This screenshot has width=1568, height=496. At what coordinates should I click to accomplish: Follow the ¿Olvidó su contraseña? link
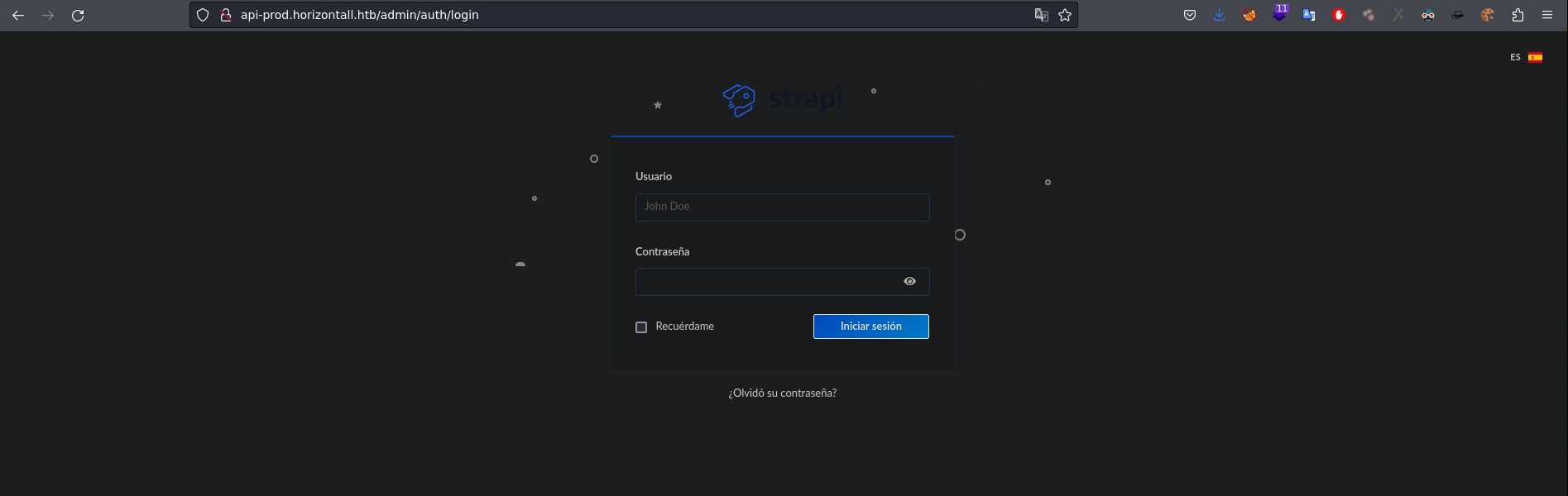(782, 393)
